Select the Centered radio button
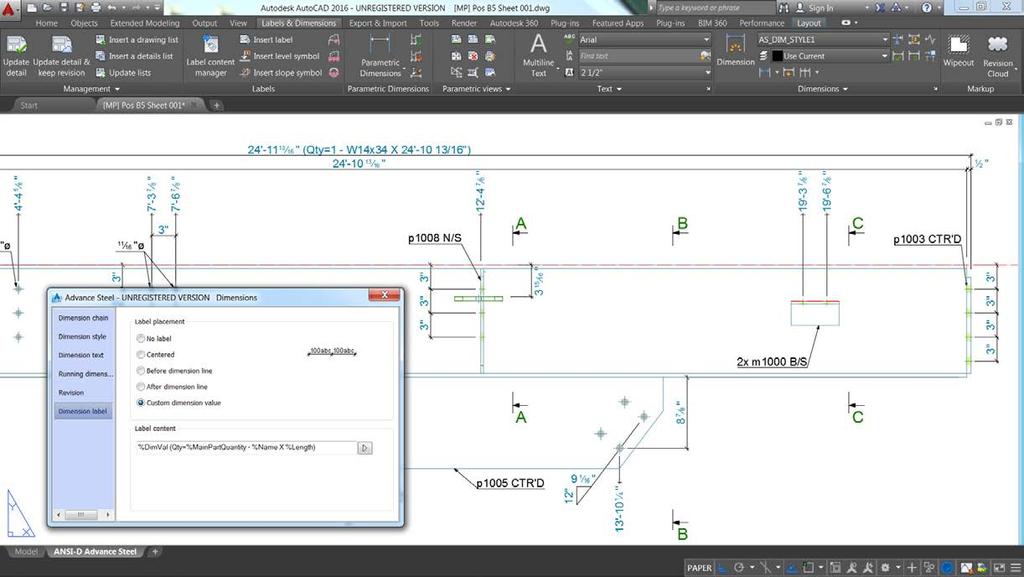Image resolution: width=1024 pixels, height=577 pixels. tap(140, 354)
